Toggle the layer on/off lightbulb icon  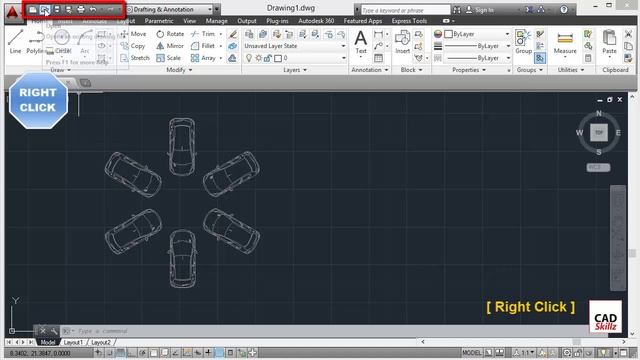[x=249, y=58]
